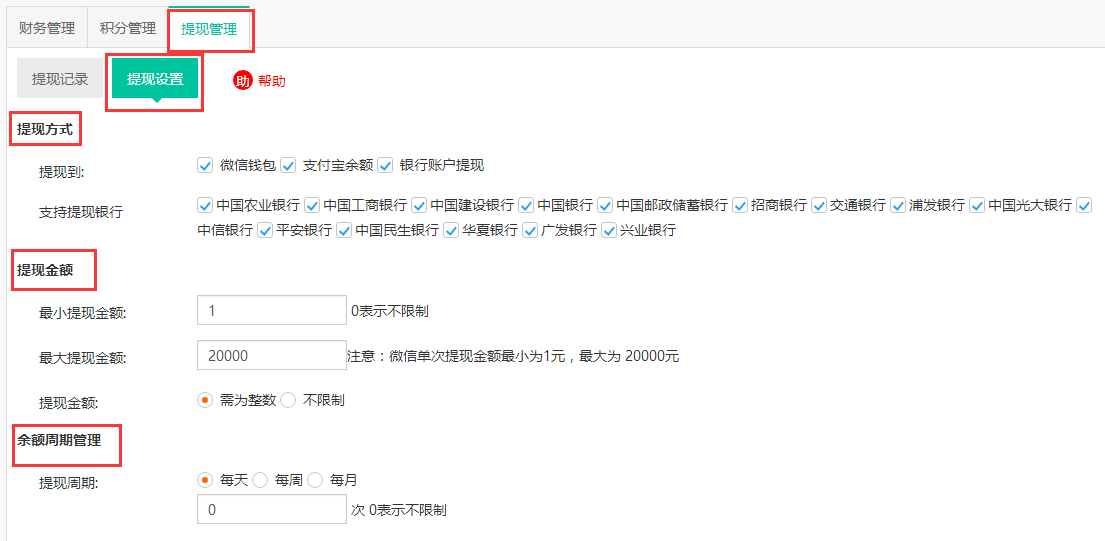Click the 提现设置 sub-tab button
The image size is (1105, 541).
(155, 79)
